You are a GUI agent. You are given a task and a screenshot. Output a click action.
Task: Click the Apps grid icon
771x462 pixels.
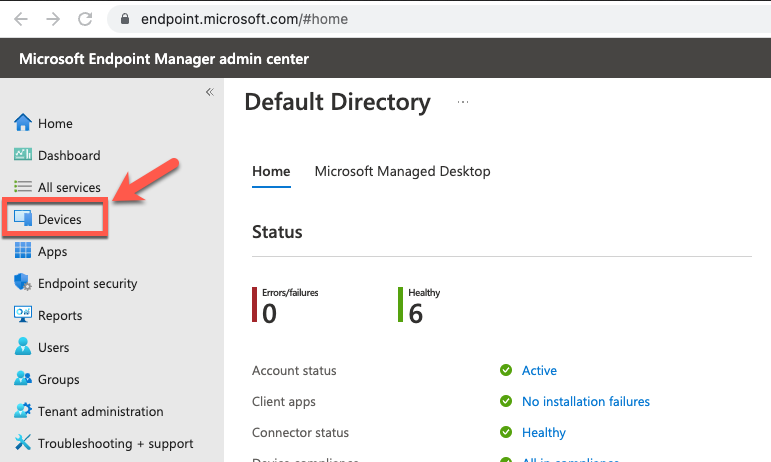click(x=23, y=251)
